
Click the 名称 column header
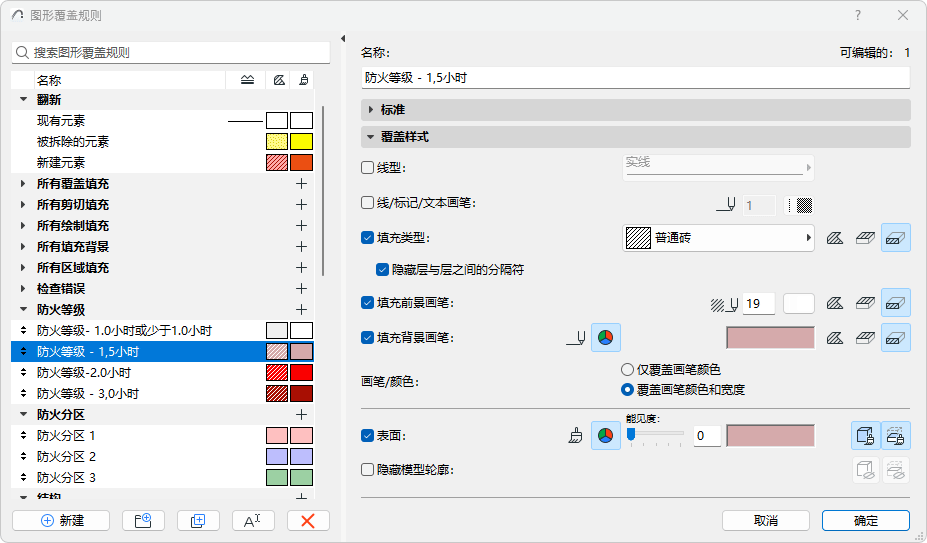pos(130,80)
